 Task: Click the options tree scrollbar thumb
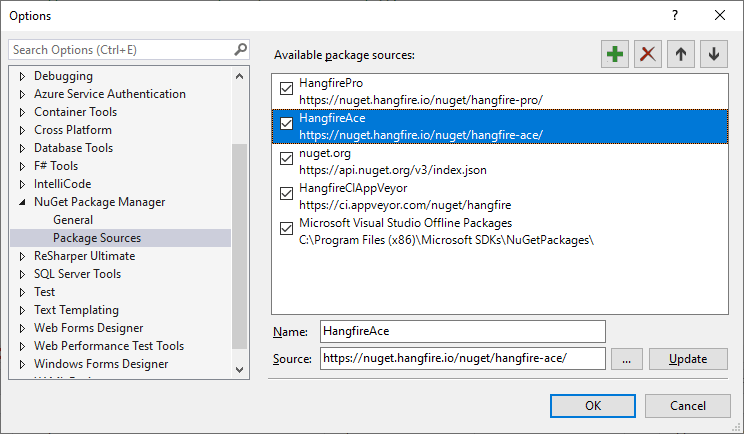(x=240, y=246)
